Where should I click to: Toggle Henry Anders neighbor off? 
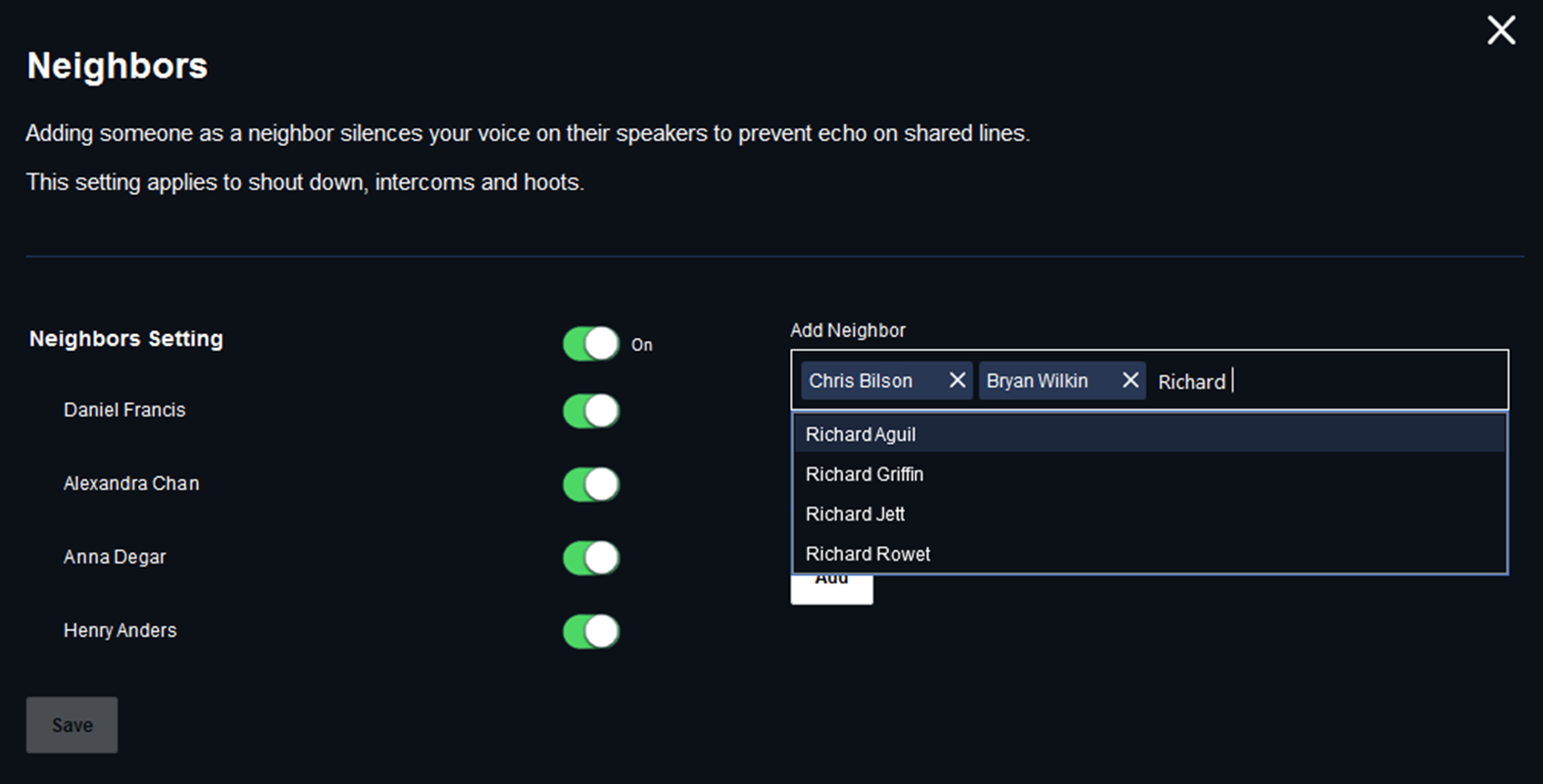click(591, 631)
